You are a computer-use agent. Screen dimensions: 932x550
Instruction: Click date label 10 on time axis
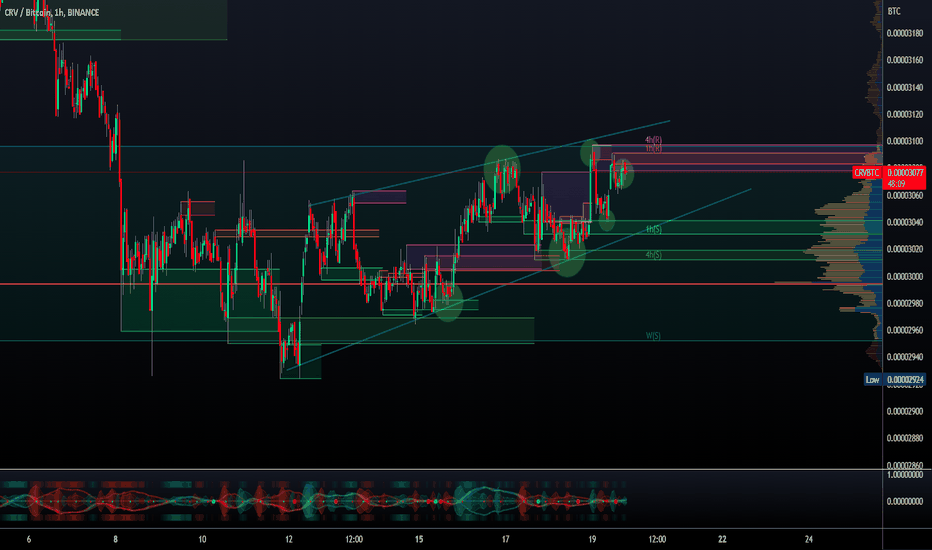202,539
